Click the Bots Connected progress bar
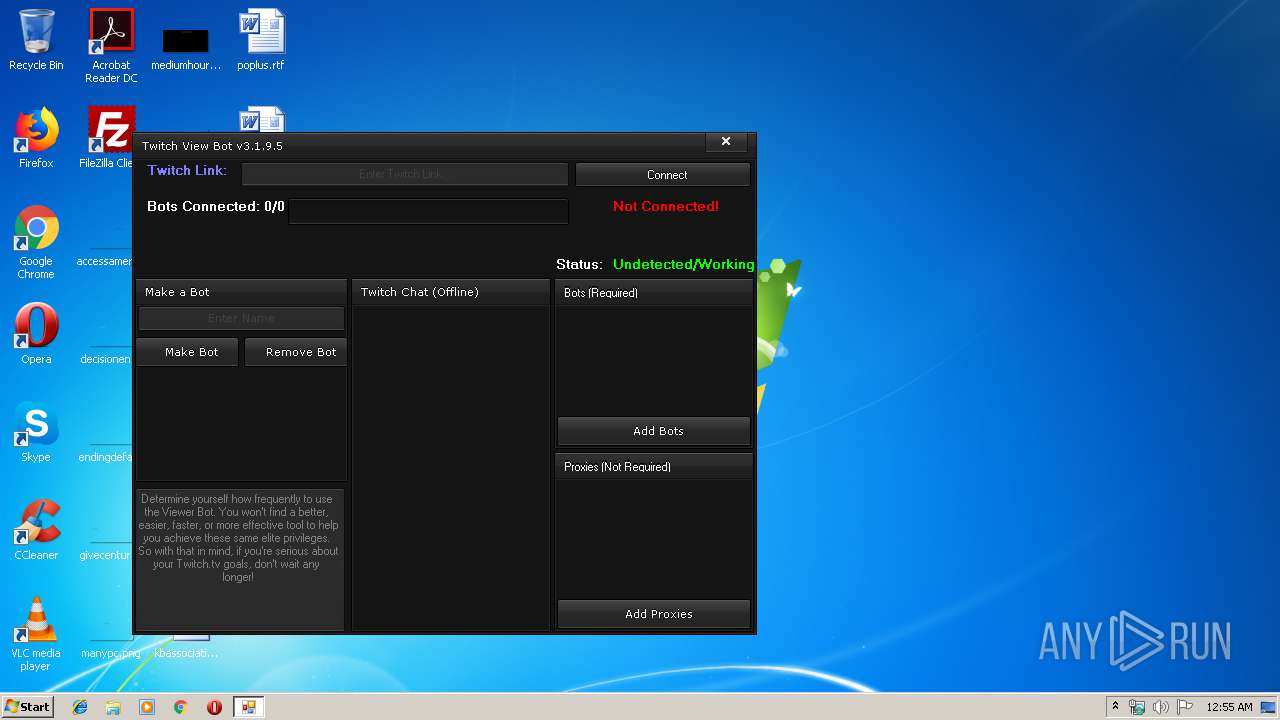This screenshot has width=1280, height=720. click(x=428, y=211)
